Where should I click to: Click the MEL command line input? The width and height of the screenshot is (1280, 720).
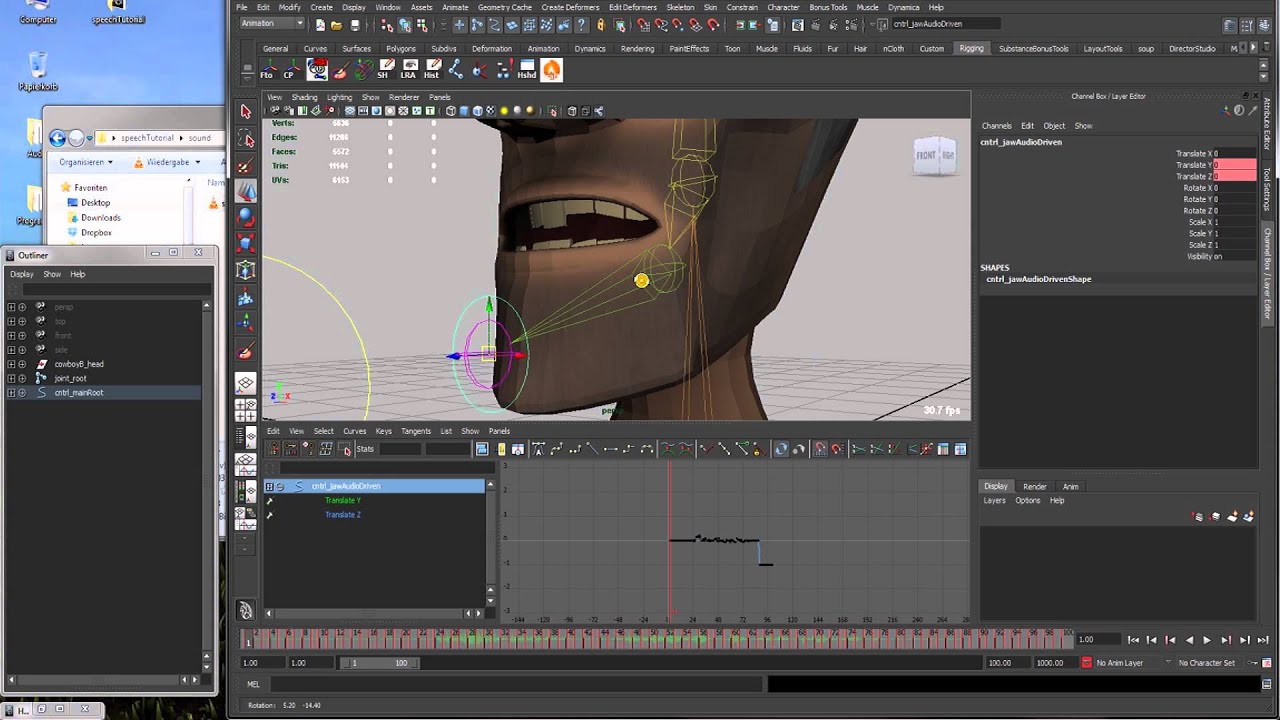click(x=516, y=685)
